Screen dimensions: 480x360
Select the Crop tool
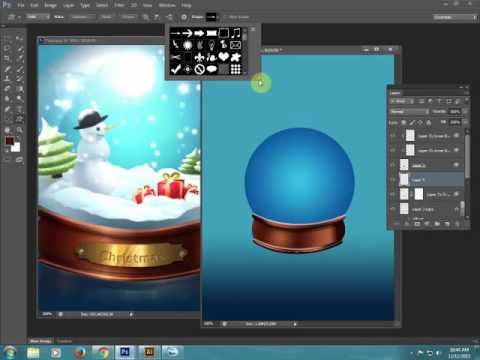click(7, 59)
